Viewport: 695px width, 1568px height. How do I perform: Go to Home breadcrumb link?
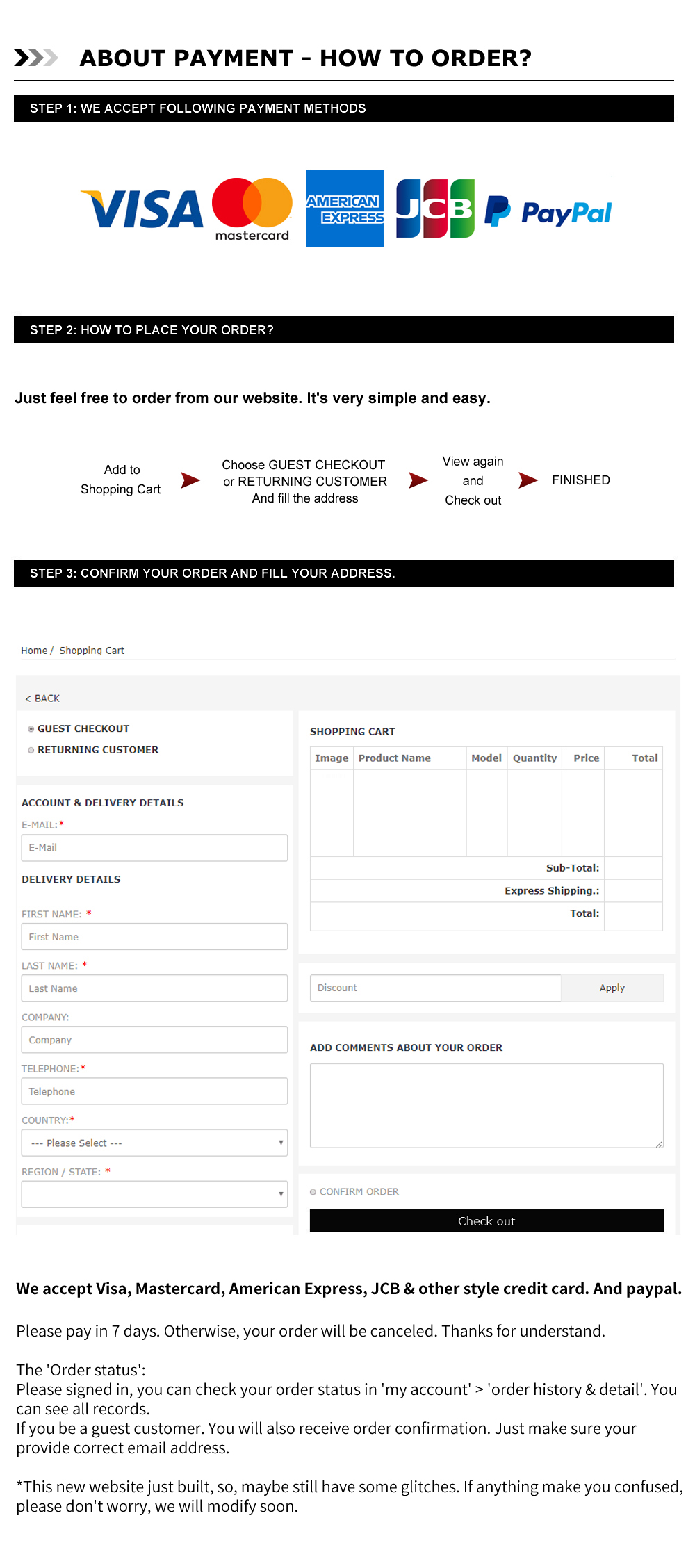(34, 651)
